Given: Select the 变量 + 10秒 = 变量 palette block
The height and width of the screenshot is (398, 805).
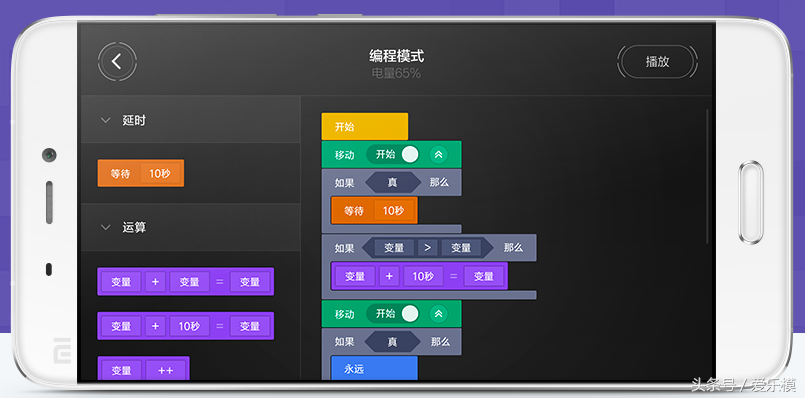Looking at the screenshot, I should click(x=185, y=326).
